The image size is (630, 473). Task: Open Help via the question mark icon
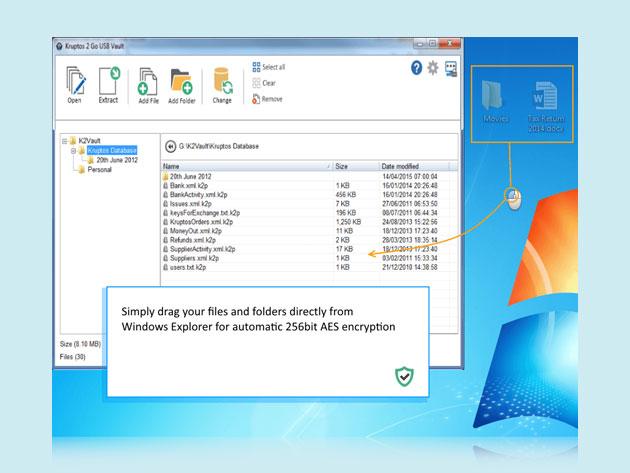[417, 68]
